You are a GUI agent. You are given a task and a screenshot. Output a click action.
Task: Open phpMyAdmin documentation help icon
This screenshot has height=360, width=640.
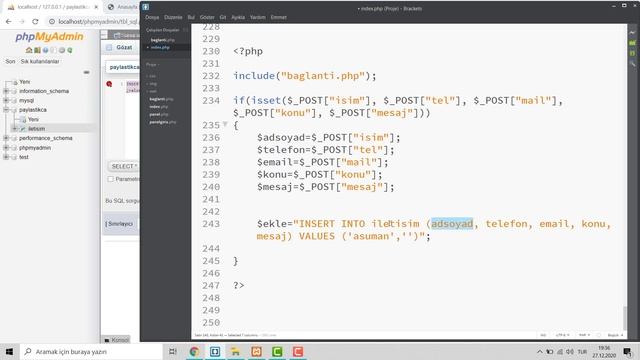pyautogui.click(x=45, y=50)
